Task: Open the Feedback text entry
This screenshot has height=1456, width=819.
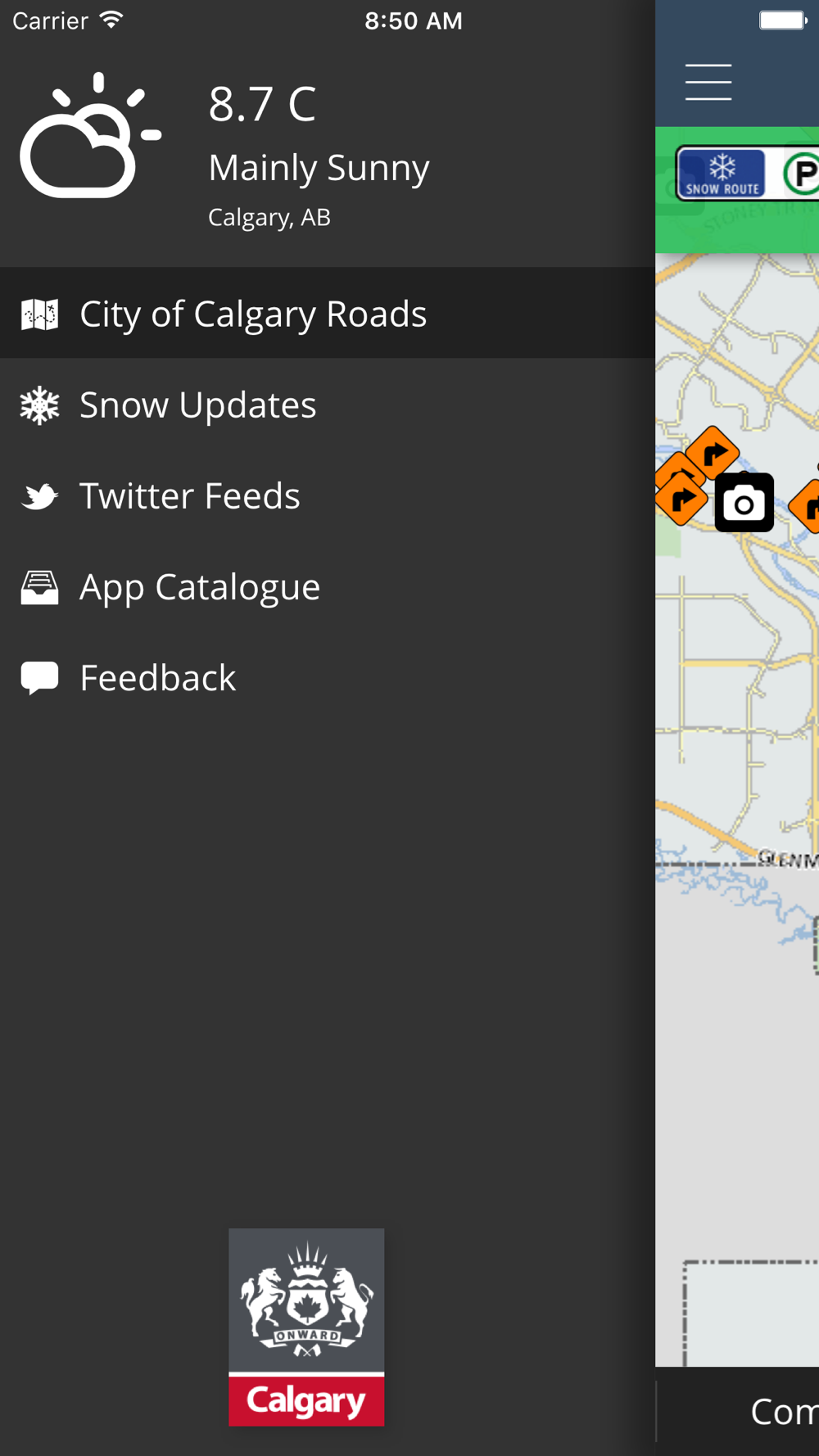Action: point(158,677)
